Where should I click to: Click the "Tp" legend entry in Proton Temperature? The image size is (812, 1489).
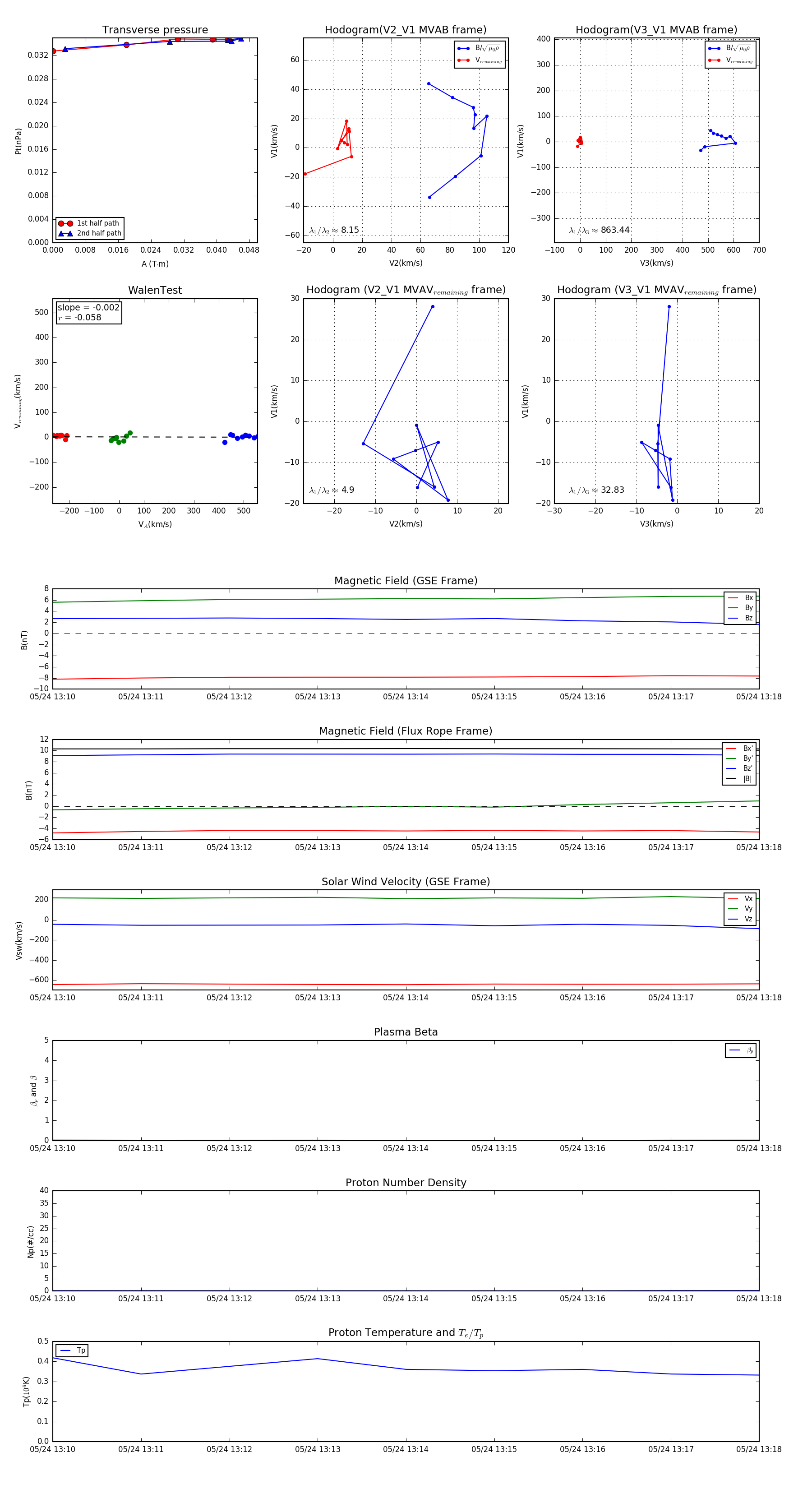(72, 1350)
